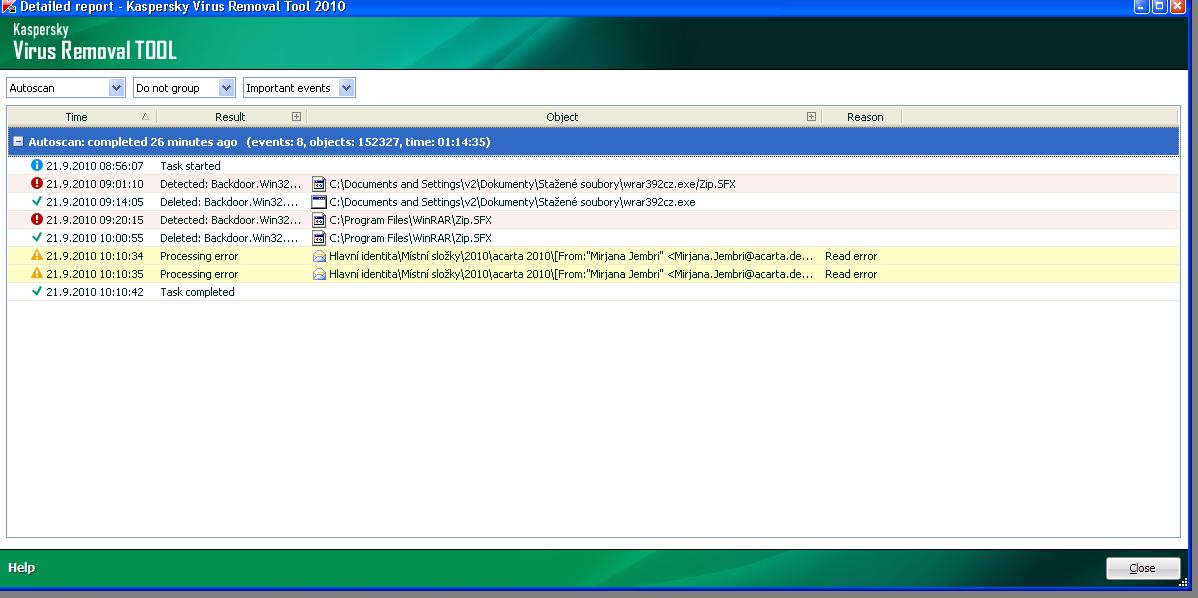Select Processing error text at 10:10:34
This screenshot has height=598, width=1198.
pyautogui.click(x=199, y=256)
